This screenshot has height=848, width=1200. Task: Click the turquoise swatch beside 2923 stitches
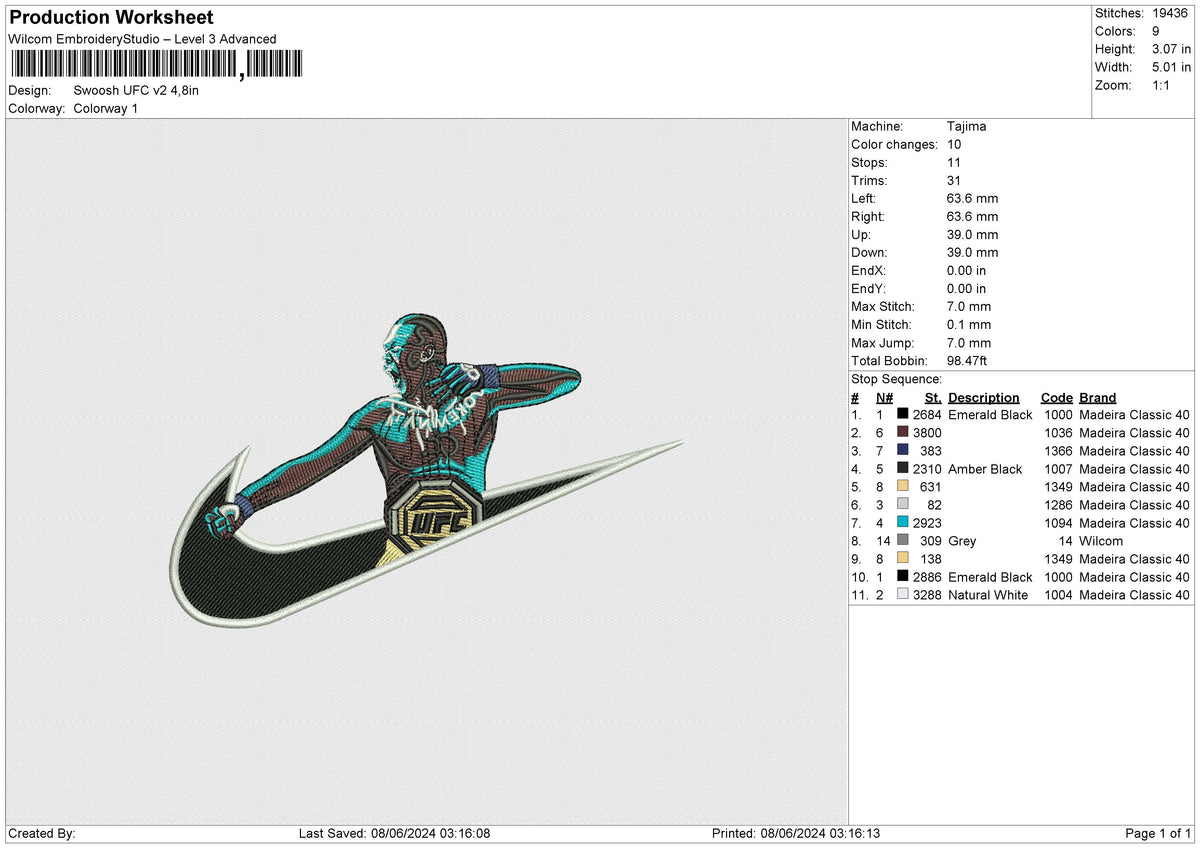coord(903,523)
